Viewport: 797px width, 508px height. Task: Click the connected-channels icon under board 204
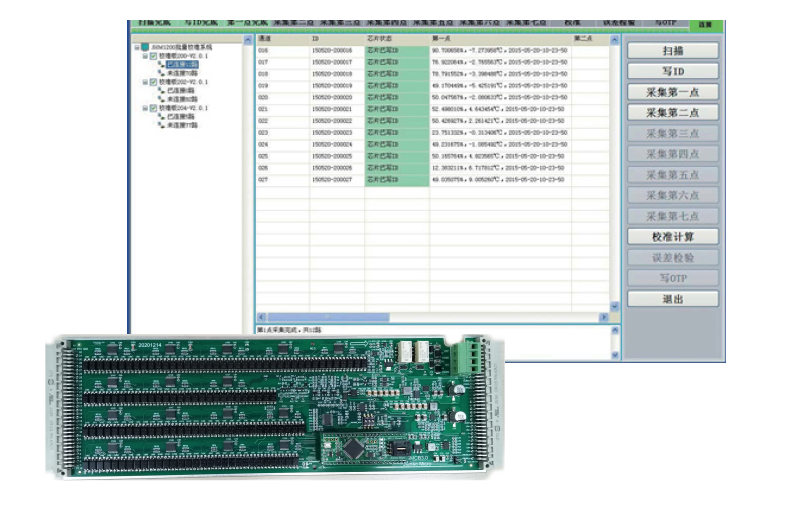161,116
